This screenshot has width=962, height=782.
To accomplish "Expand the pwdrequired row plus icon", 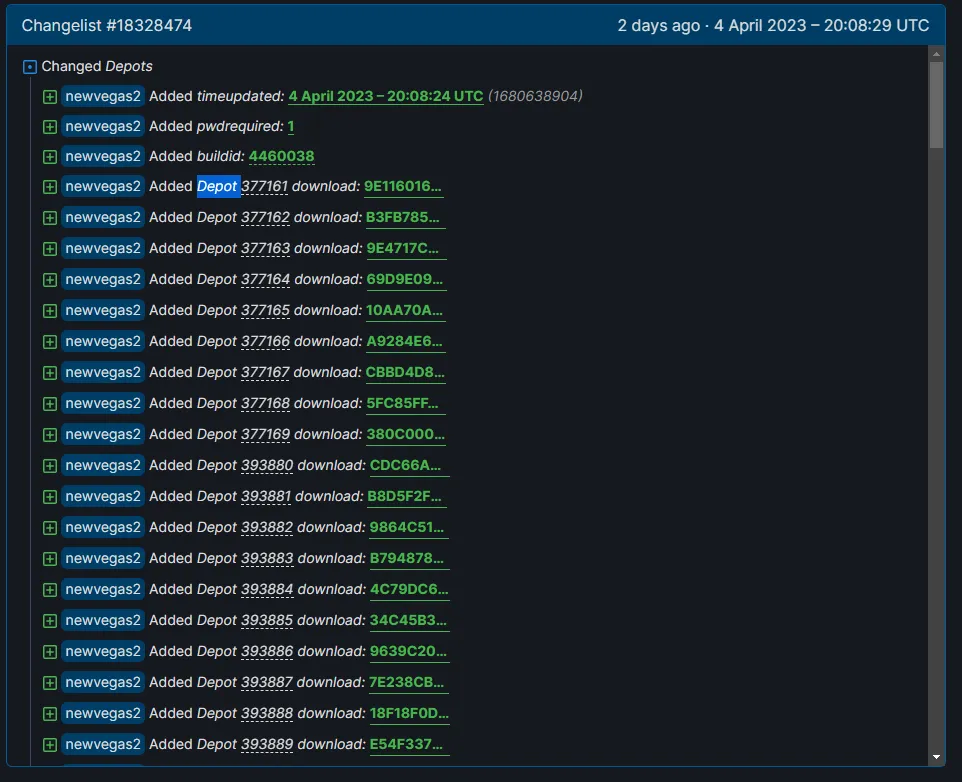I will pyautogui.click(x=50, y=127).
